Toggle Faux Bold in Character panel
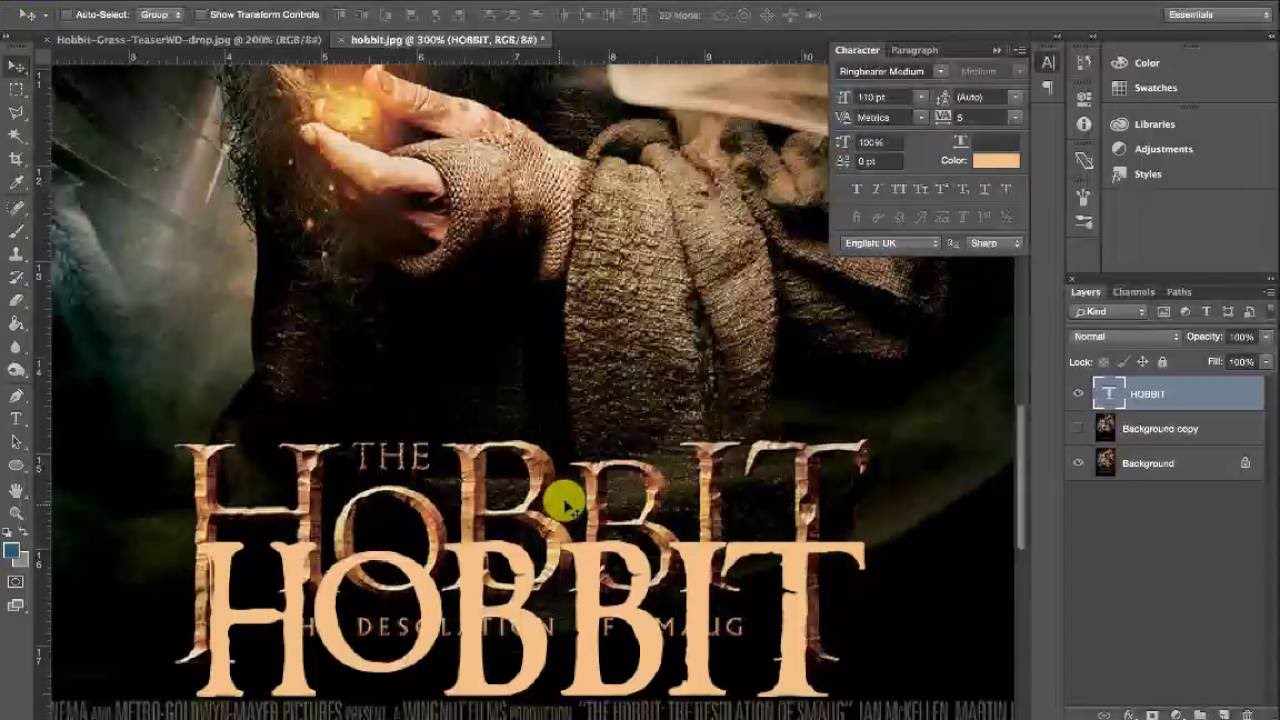 856,189
